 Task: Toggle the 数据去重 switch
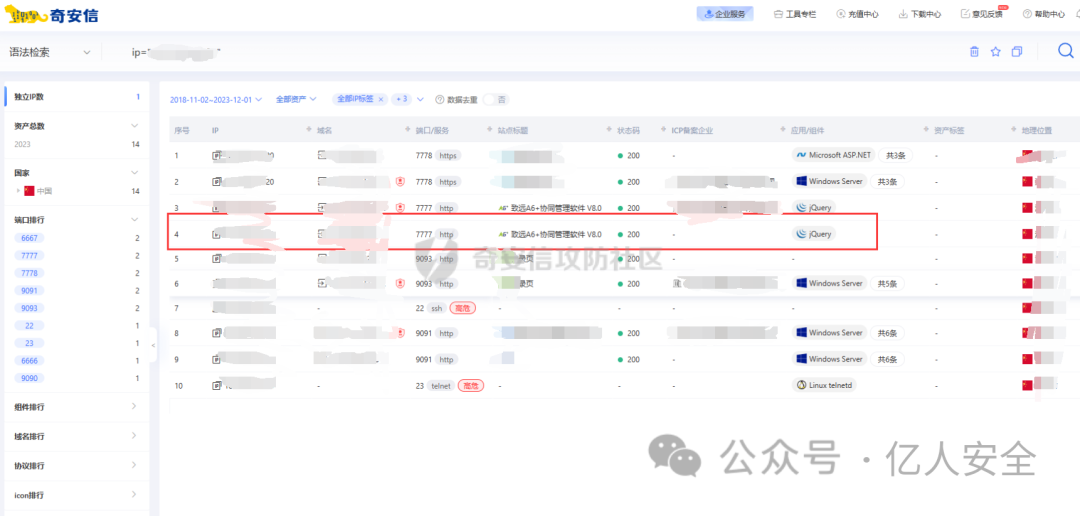[496, 99]
